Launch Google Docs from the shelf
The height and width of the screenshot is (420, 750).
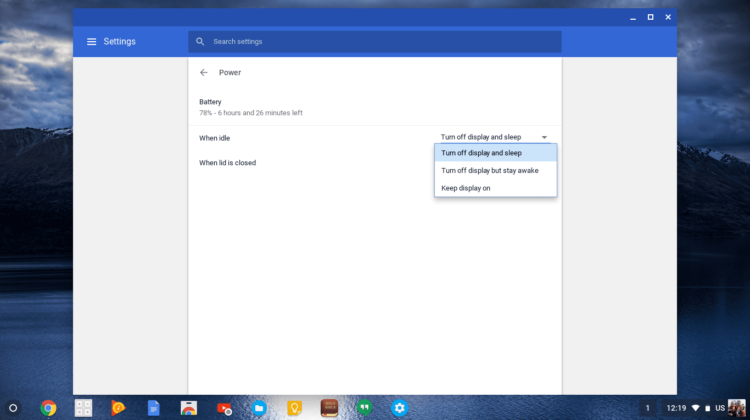153,407
